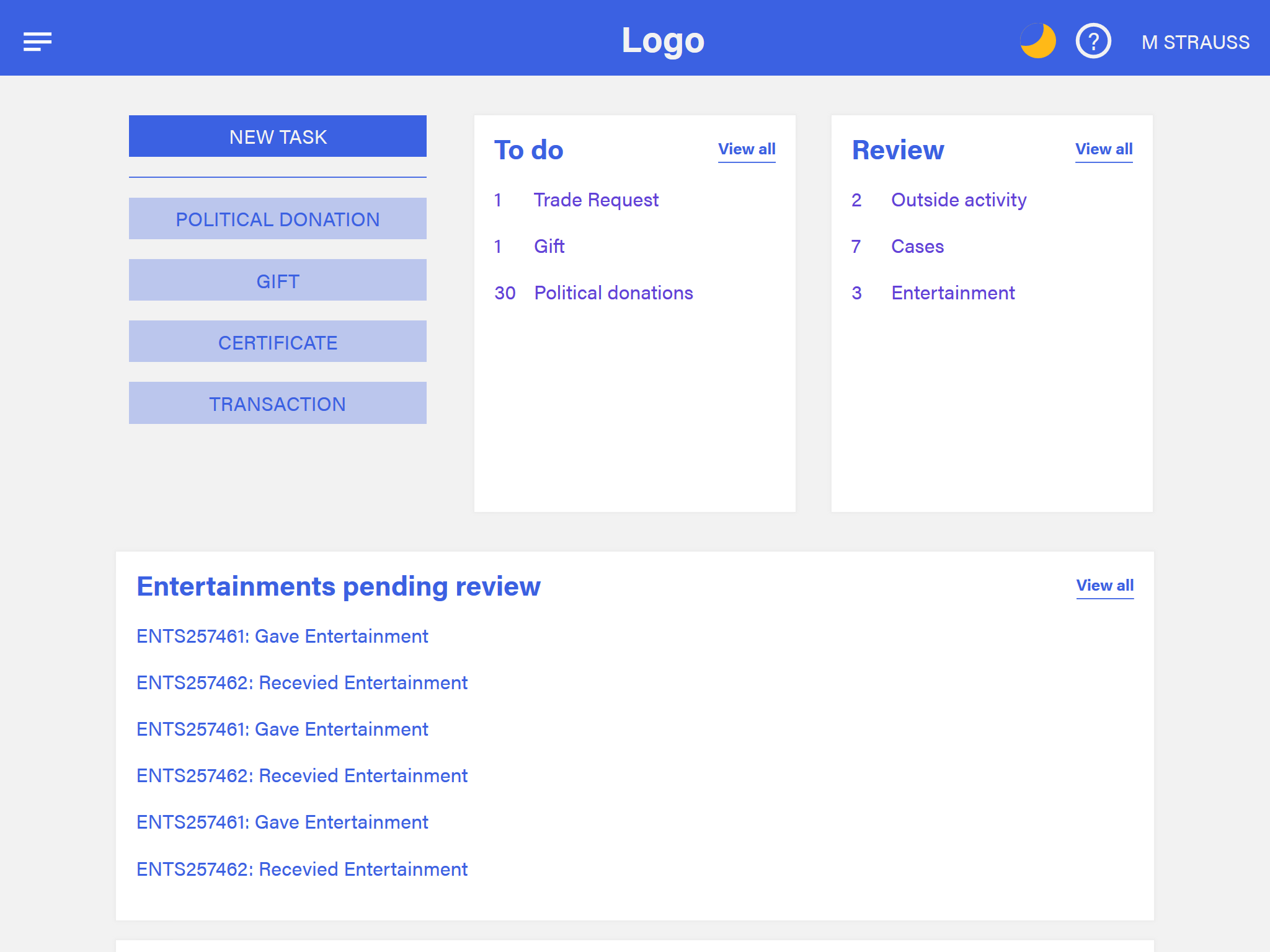This screenshot has height=952, width=1270.
Task: Toggle dark mode with the moon icon
Action: pyautogui.click(x=1037, y=41)
